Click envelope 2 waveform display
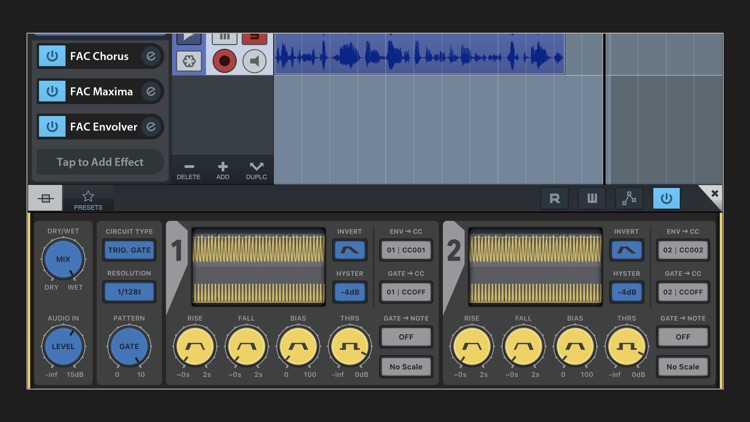This screenshot has height=422, width=750. click(x=535, y=267)
